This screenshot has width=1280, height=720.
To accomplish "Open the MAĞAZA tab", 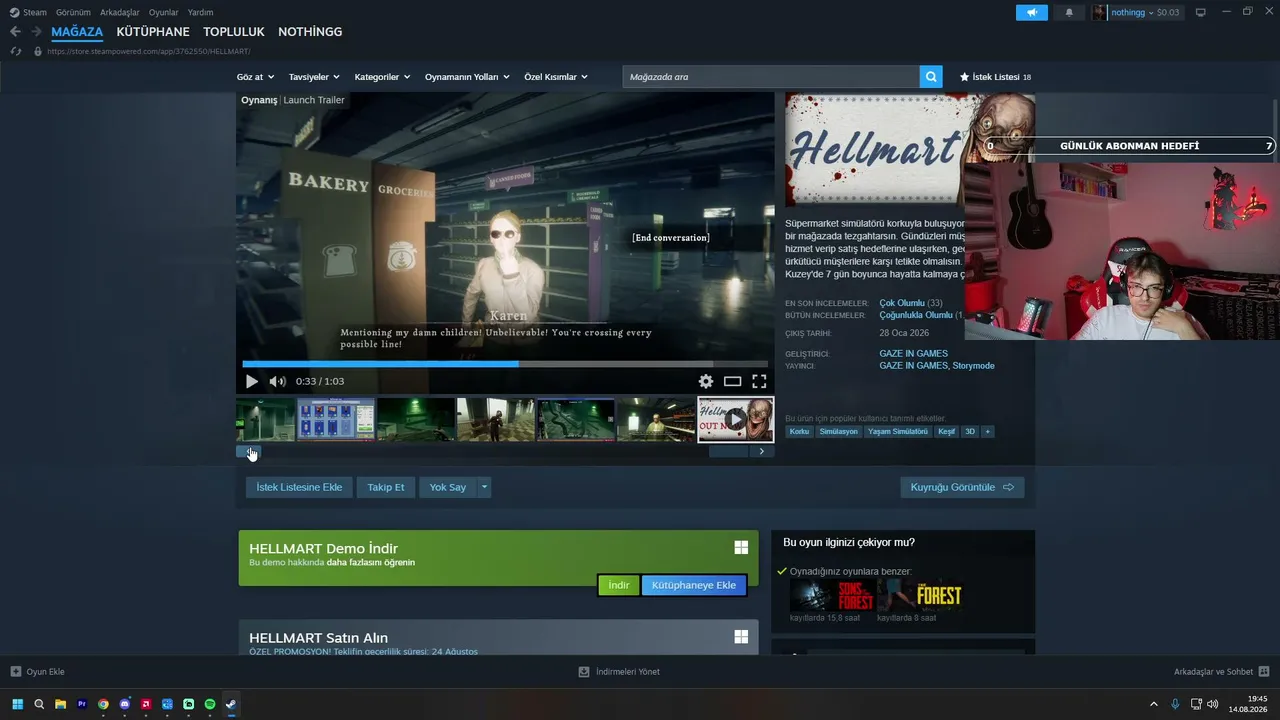I will pos(77,32).
